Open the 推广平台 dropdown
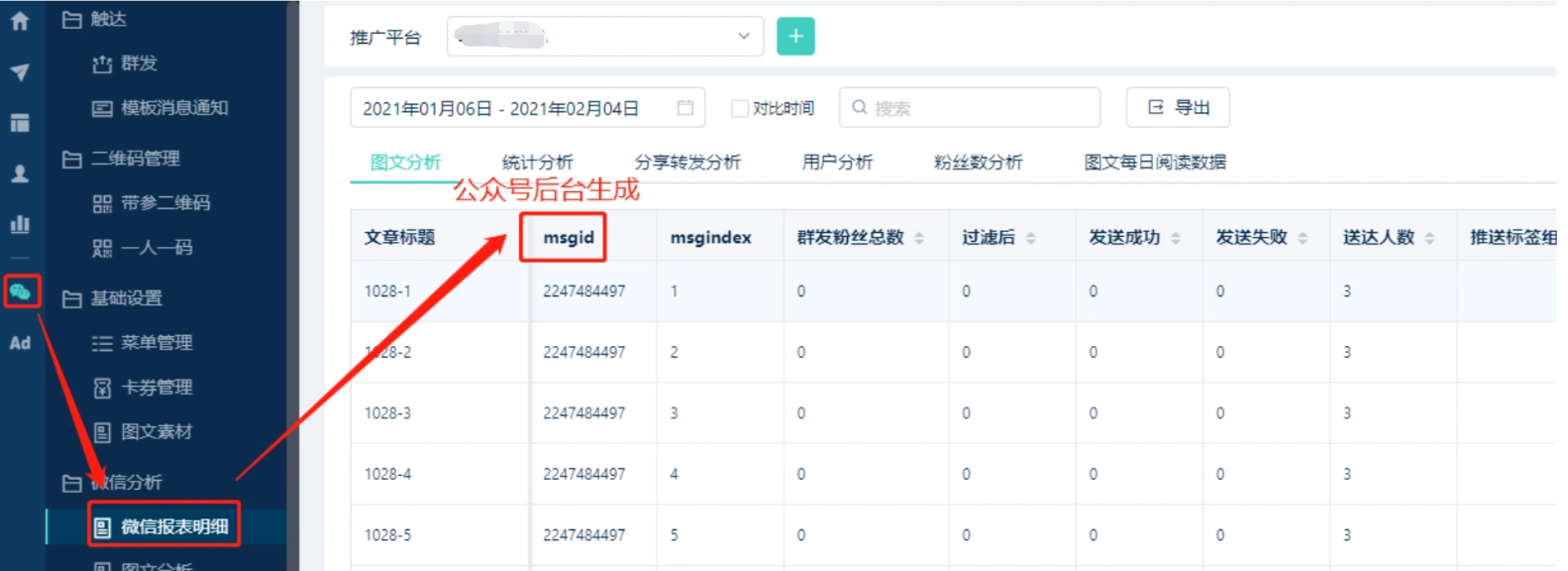 [x=605, y=37]
